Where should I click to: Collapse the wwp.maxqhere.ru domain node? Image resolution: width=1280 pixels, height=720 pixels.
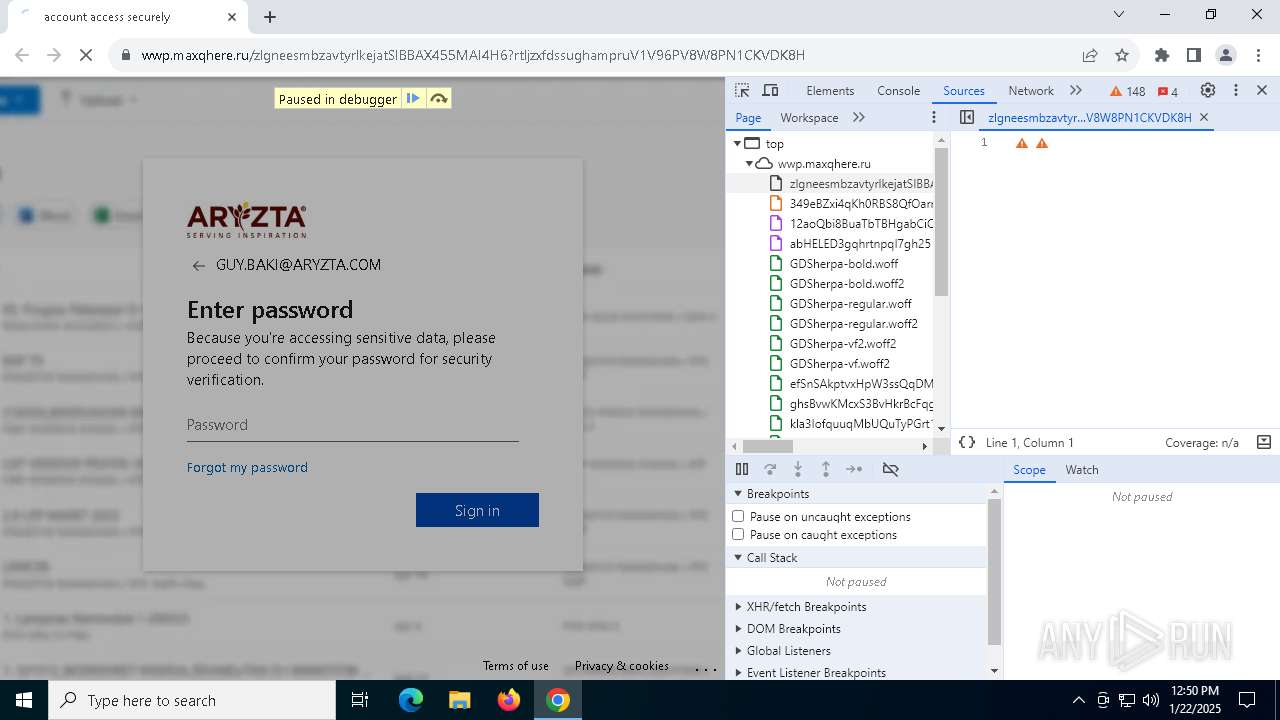[x=749, y=164]
